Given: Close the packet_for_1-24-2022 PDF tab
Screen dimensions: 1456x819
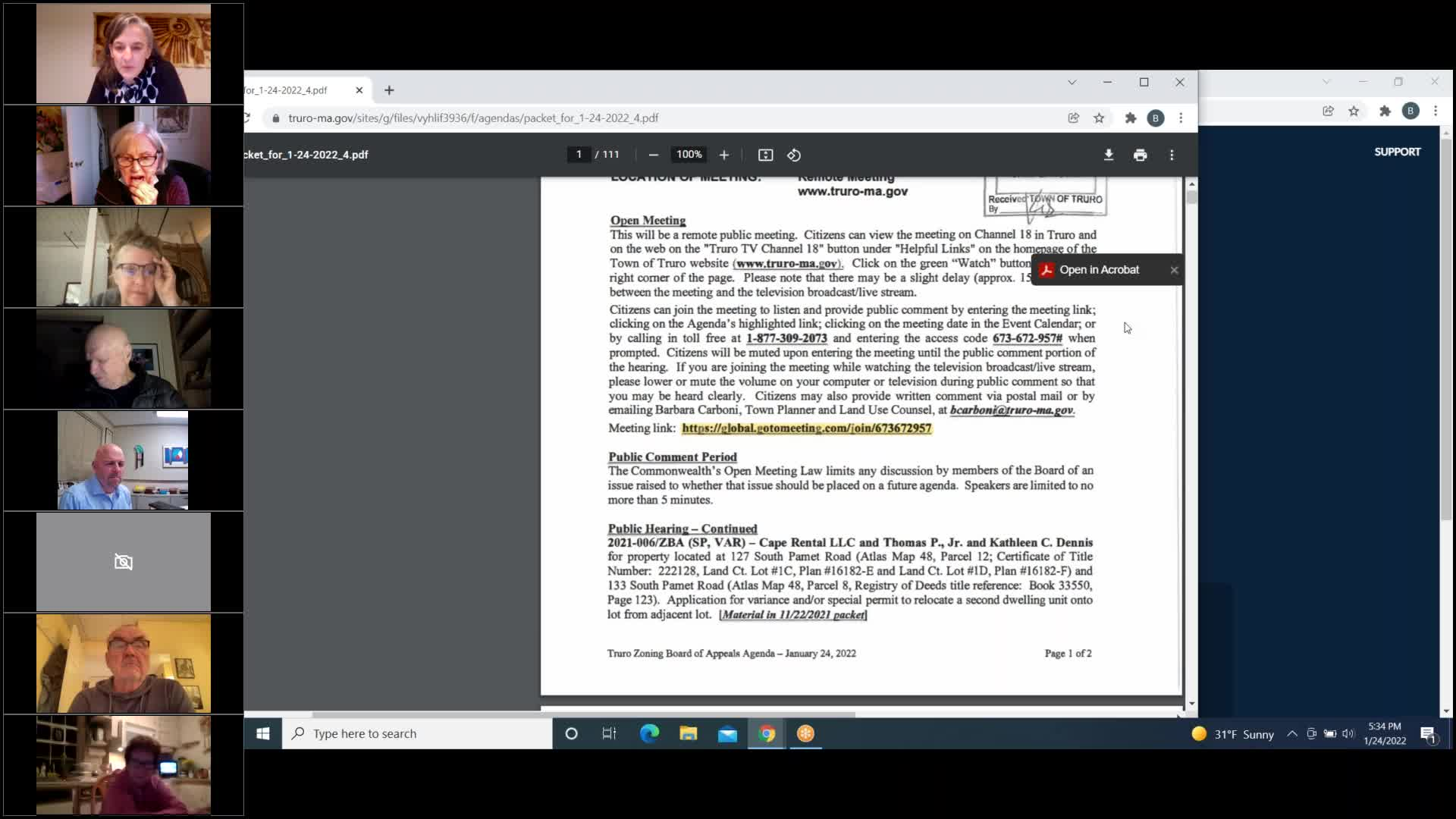Looking at the screenshot, I should (x=359, y=90).
